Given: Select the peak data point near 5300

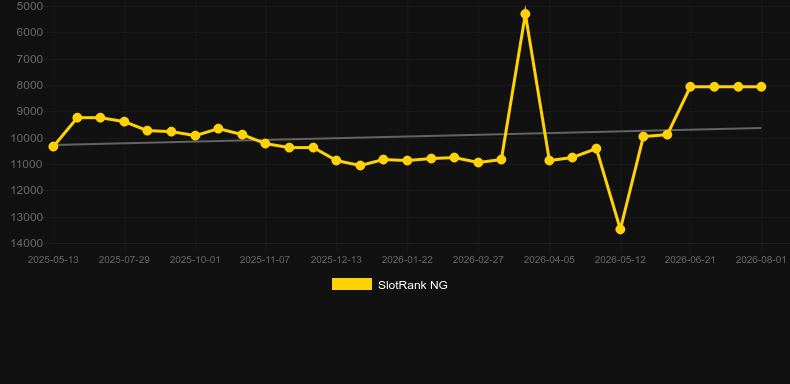Looking at the screenshot, I should coord(525,14).
